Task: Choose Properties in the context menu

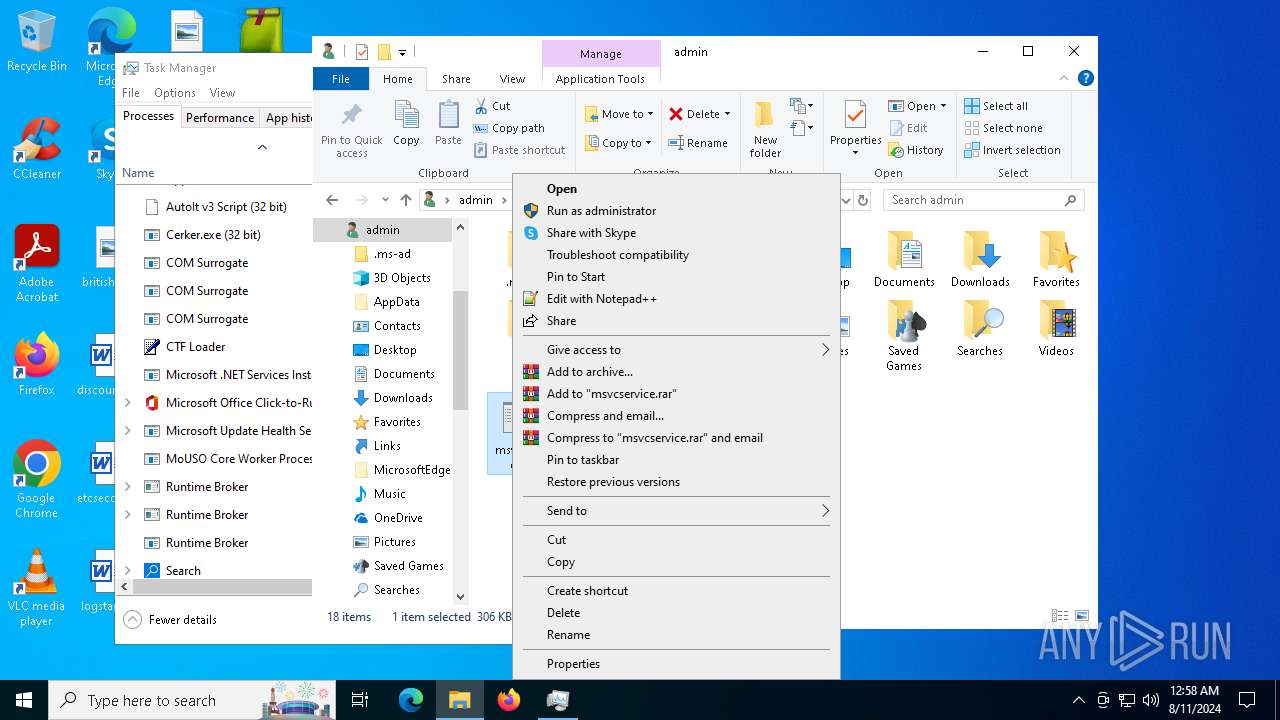Action: click(x=676, y=664)
